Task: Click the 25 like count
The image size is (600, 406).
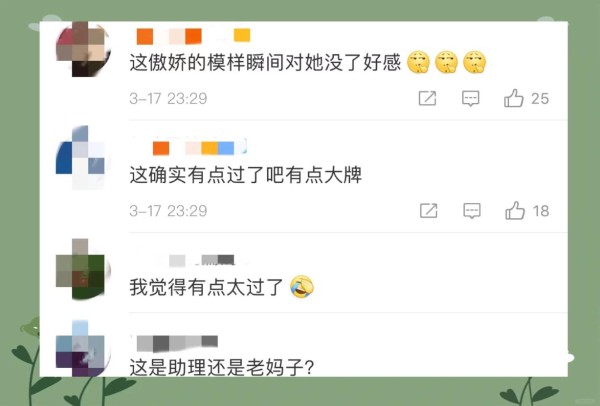Action: (540, 99)
